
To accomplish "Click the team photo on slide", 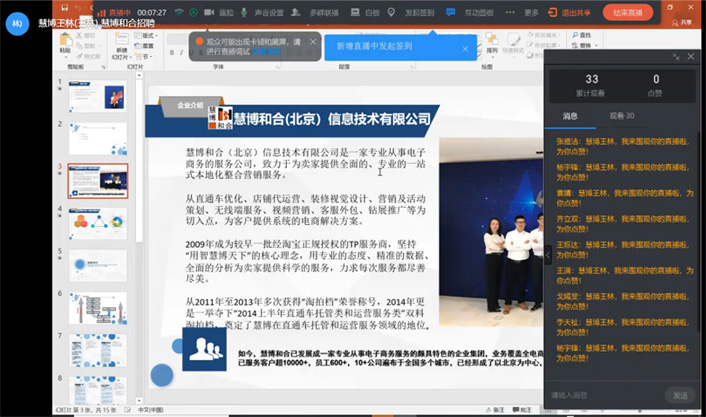I will point(491,232).
